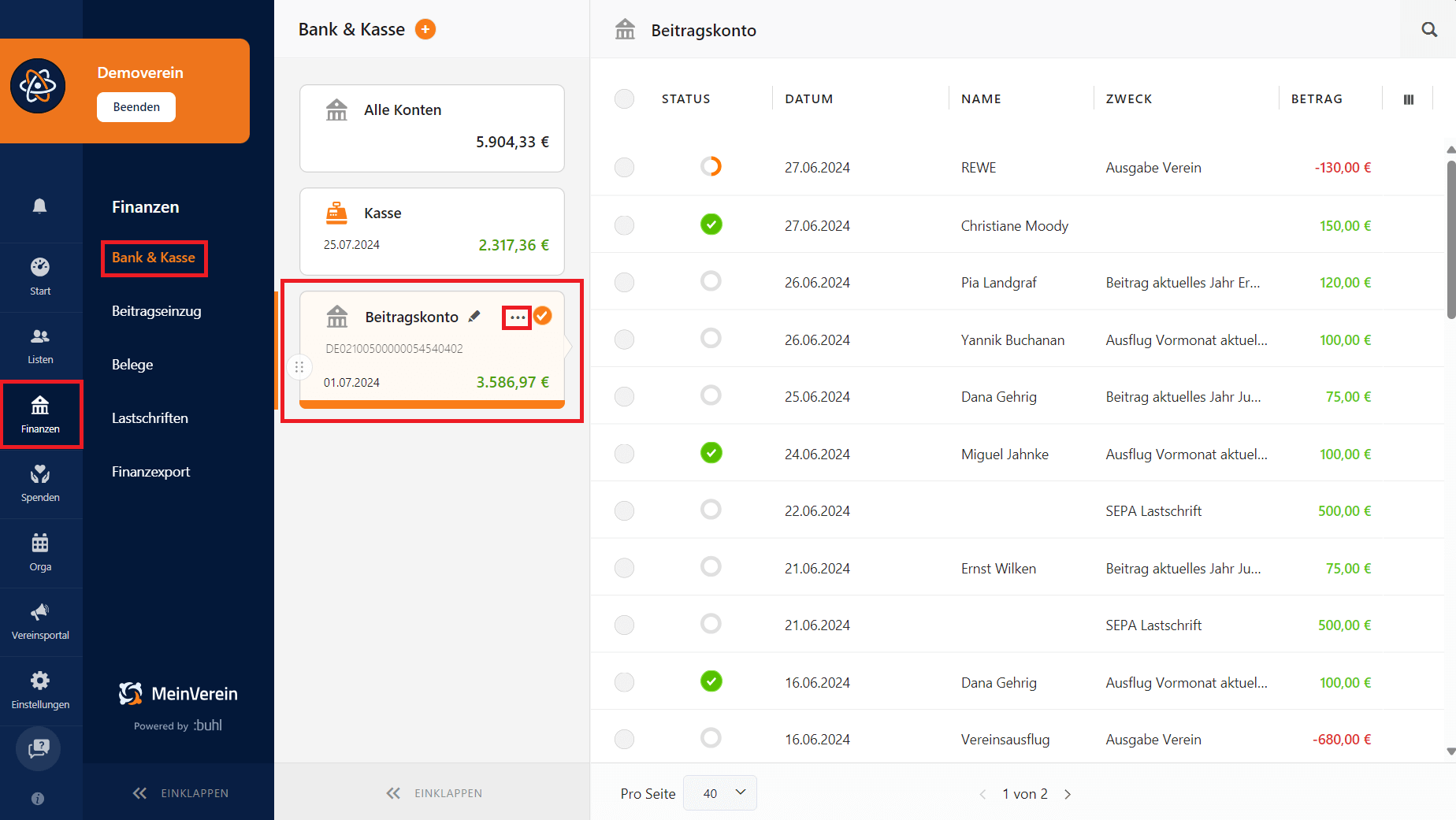
Task: Grab the drag handle beside Beitragskonto card
Action: tap(299, 367)
